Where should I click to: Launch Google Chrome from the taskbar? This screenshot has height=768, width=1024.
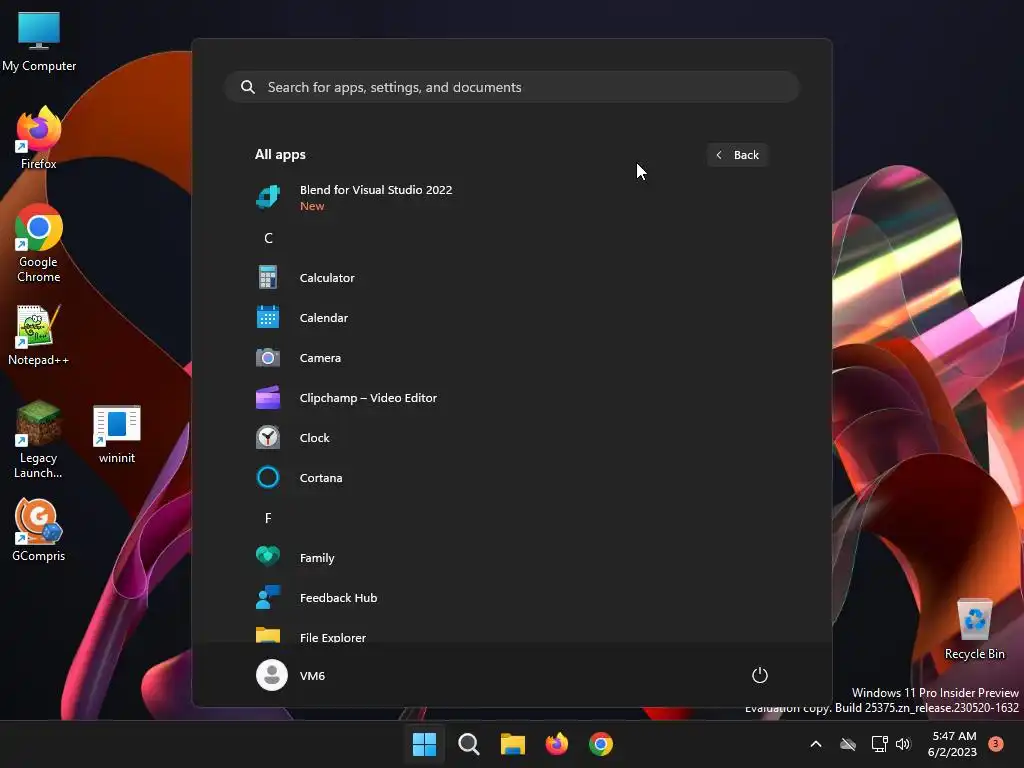coord(601,744)
